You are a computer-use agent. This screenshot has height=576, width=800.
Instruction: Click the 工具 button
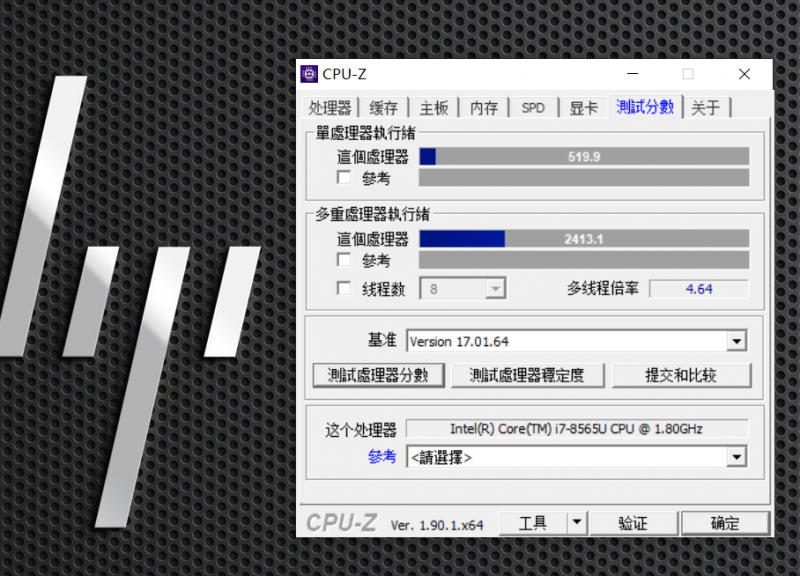coord(533,523)
